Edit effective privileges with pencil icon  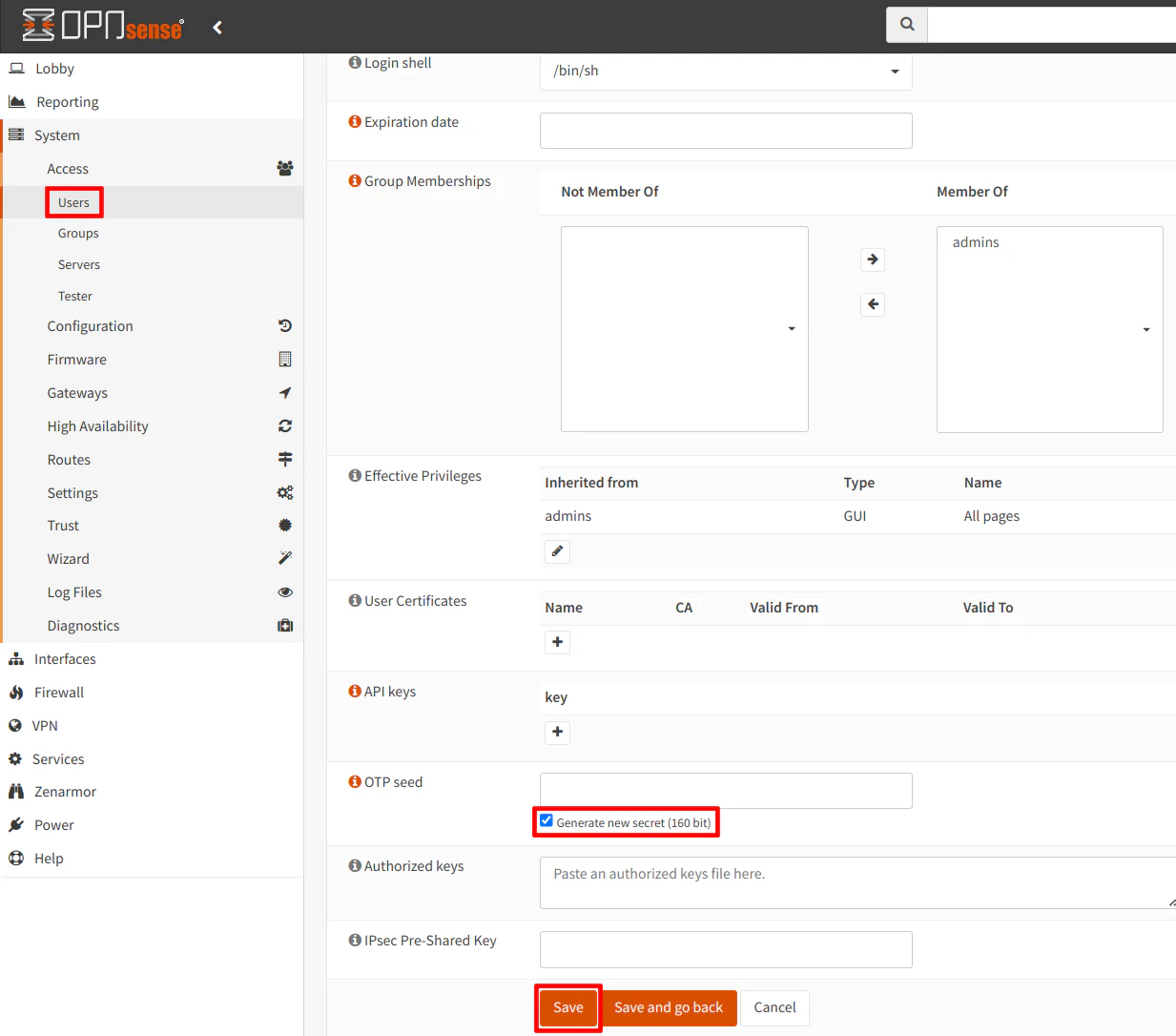point(558,551)
